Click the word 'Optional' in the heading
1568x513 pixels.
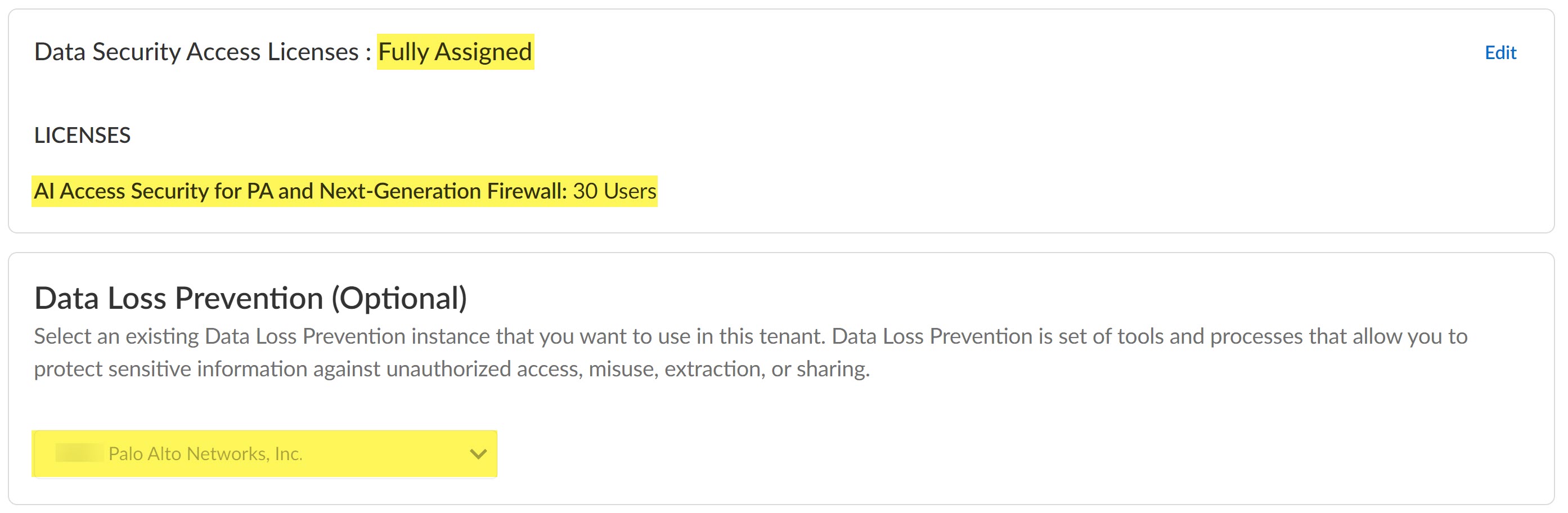pyautogui.click(x=399, y=298)
